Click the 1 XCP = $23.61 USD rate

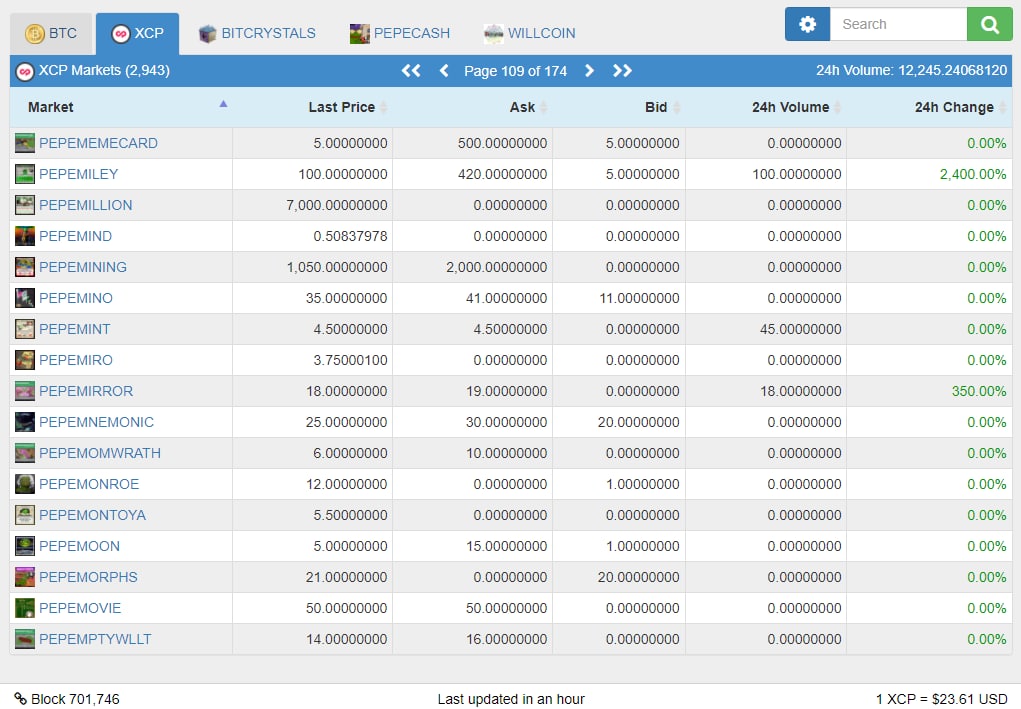click(x=942, y=699)
